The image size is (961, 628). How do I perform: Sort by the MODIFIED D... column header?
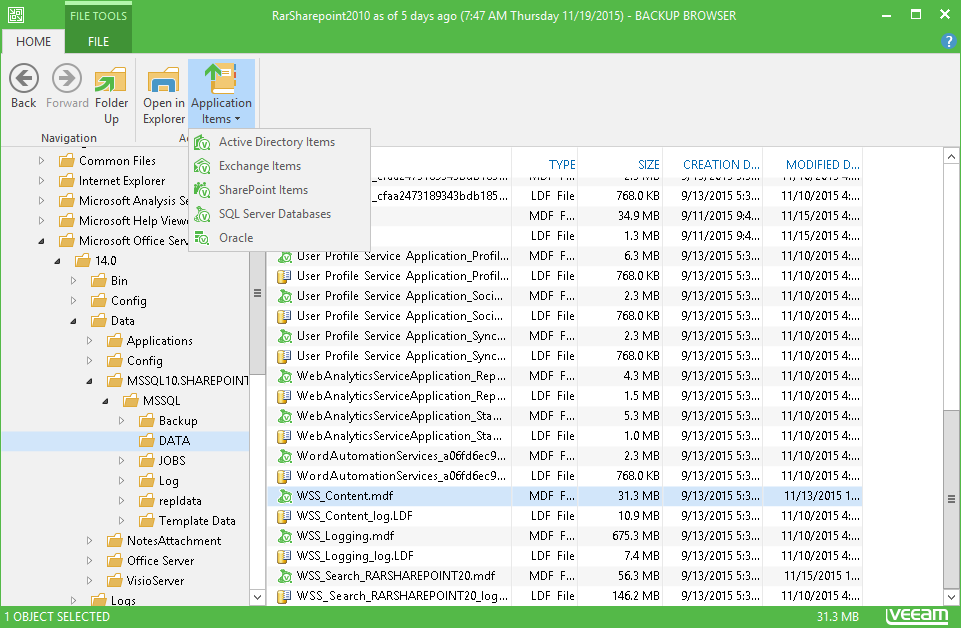point(822,164)
